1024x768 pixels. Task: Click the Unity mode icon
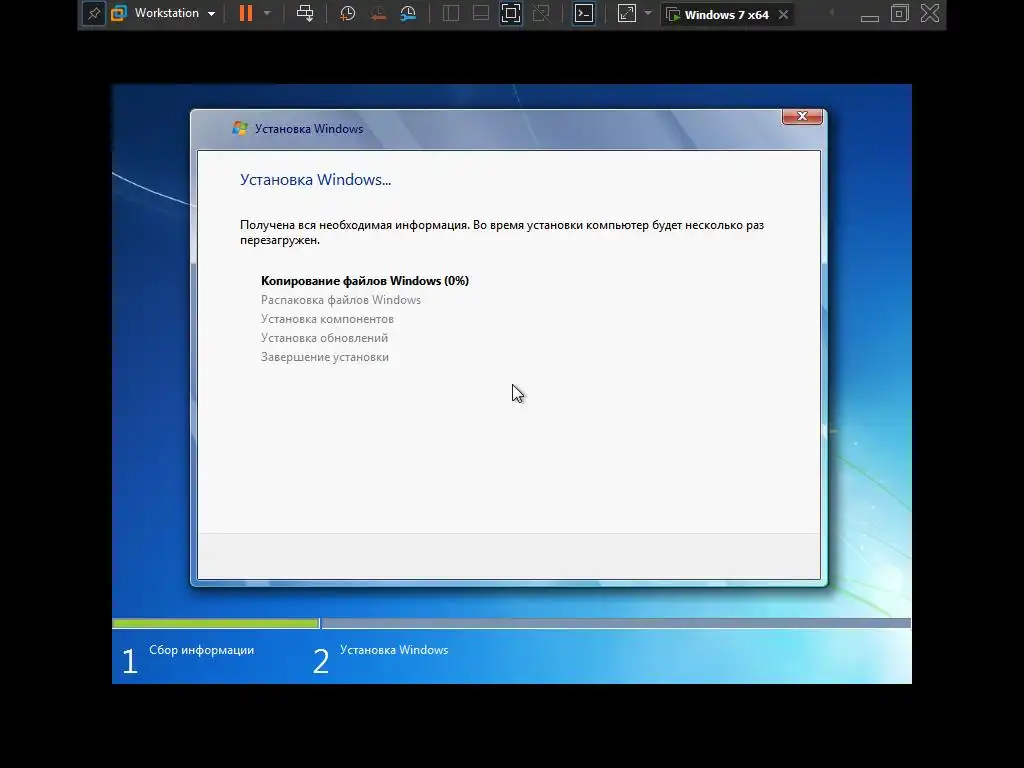tap(541, 13)
